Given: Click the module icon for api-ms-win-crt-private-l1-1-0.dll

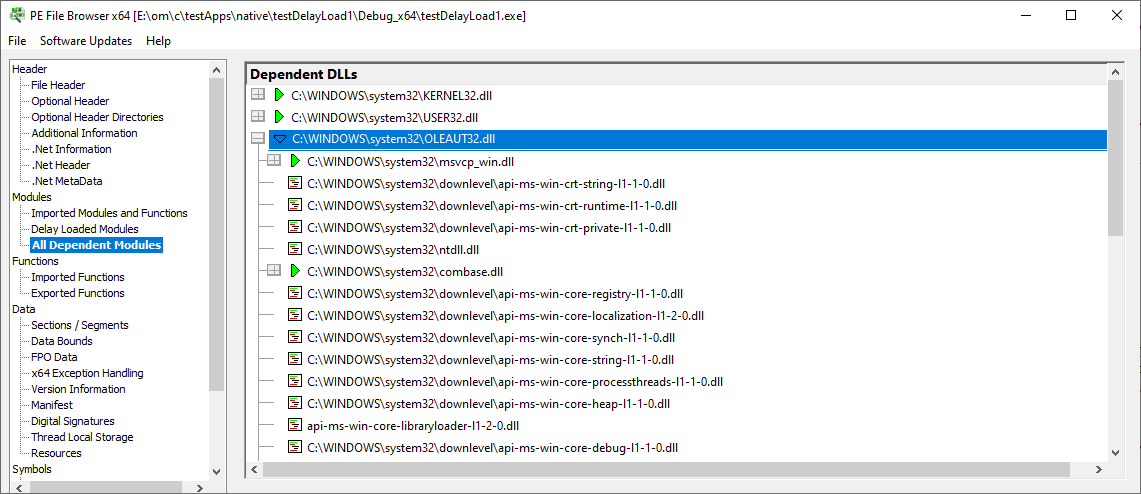Looking at the screenshot, I should coord(295,227).
